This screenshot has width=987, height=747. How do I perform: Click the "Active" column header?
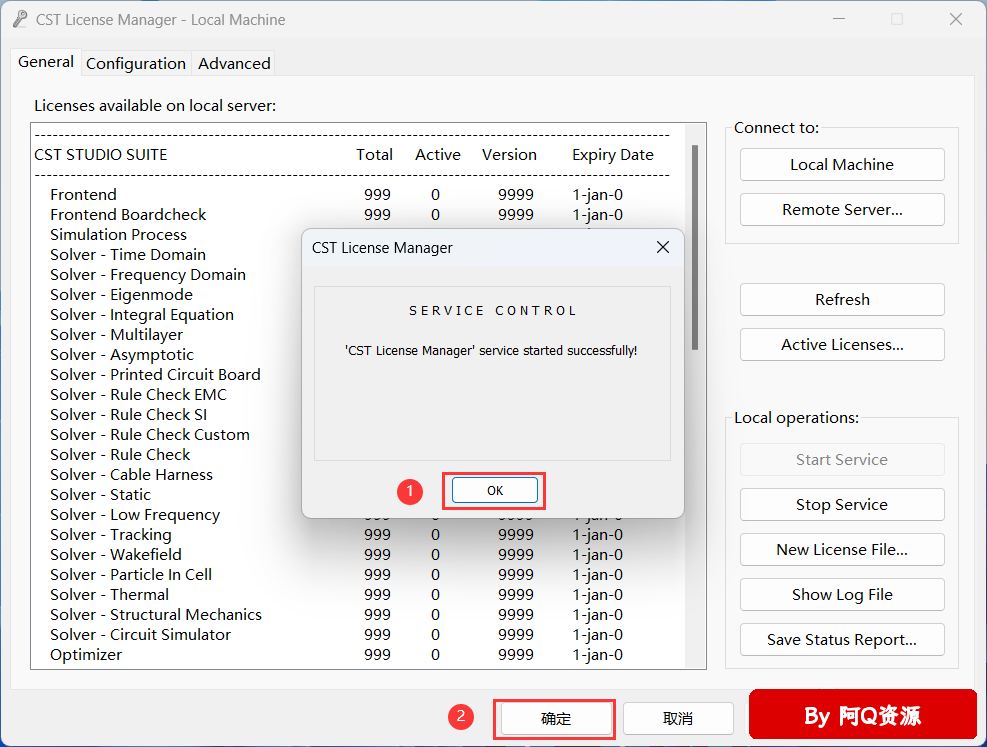pyautogui.click(x=437, y=155)
